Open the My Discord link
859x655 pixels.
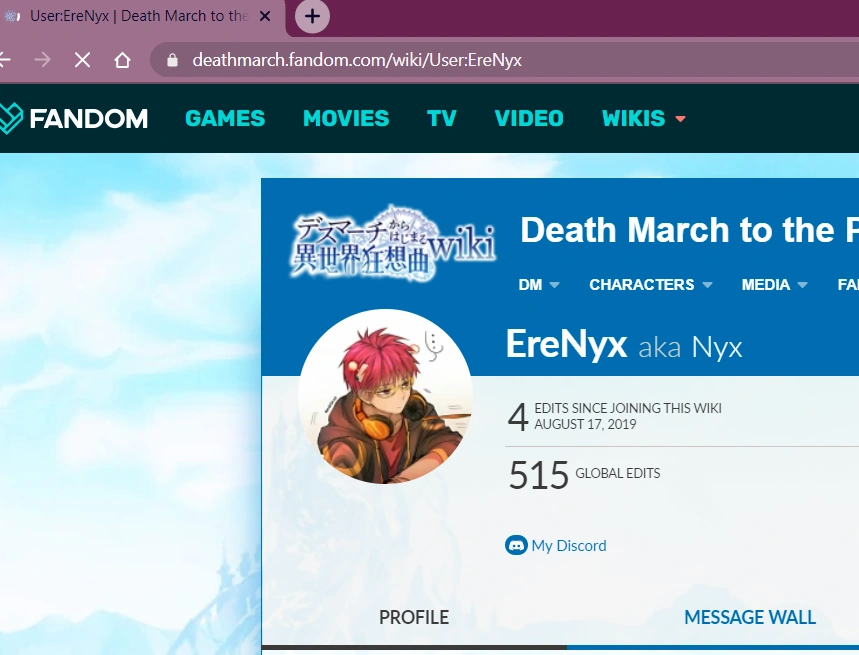568,545
